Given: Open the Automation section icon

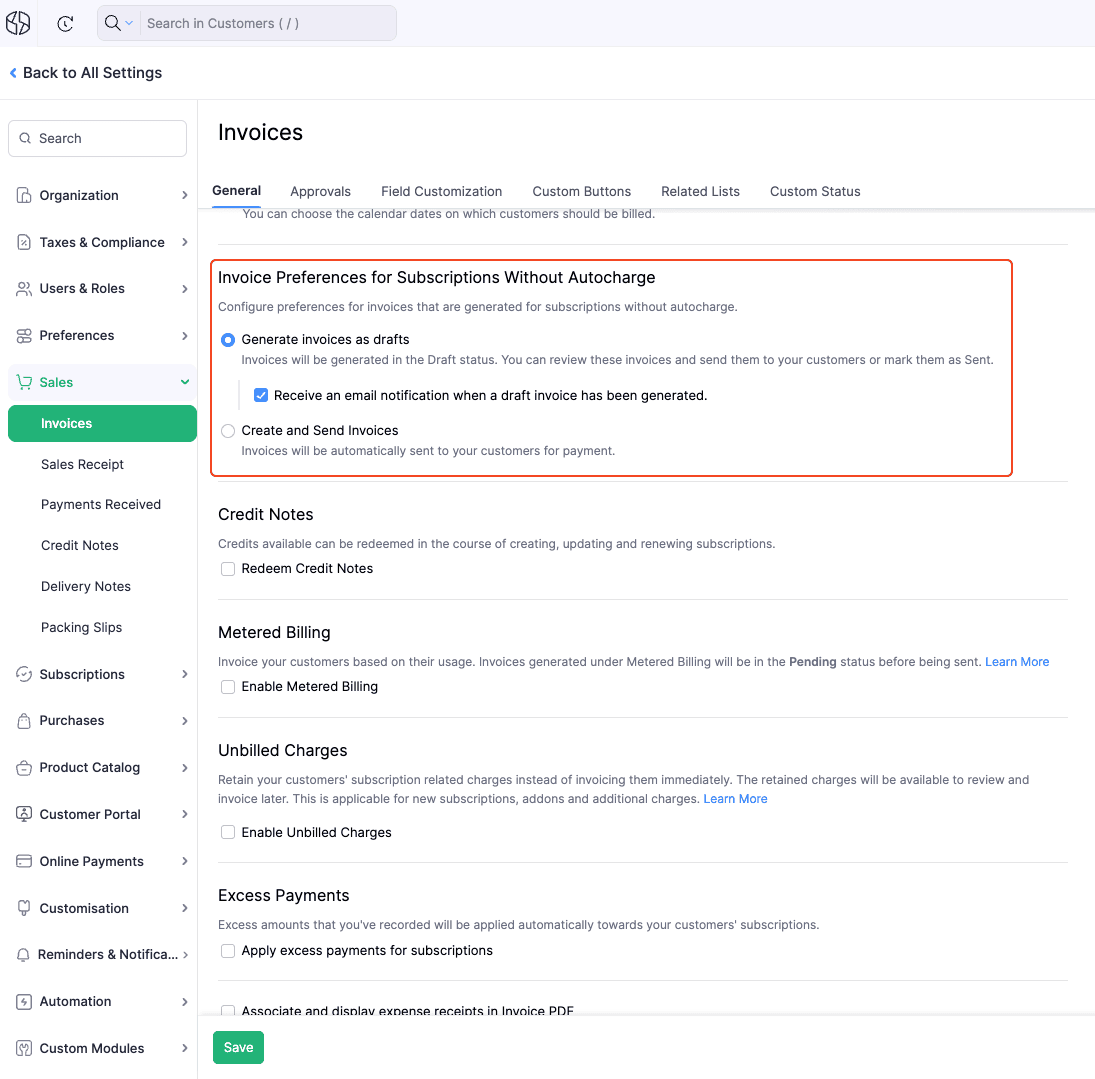Looking at the screenshot, I should (23, 1001).
